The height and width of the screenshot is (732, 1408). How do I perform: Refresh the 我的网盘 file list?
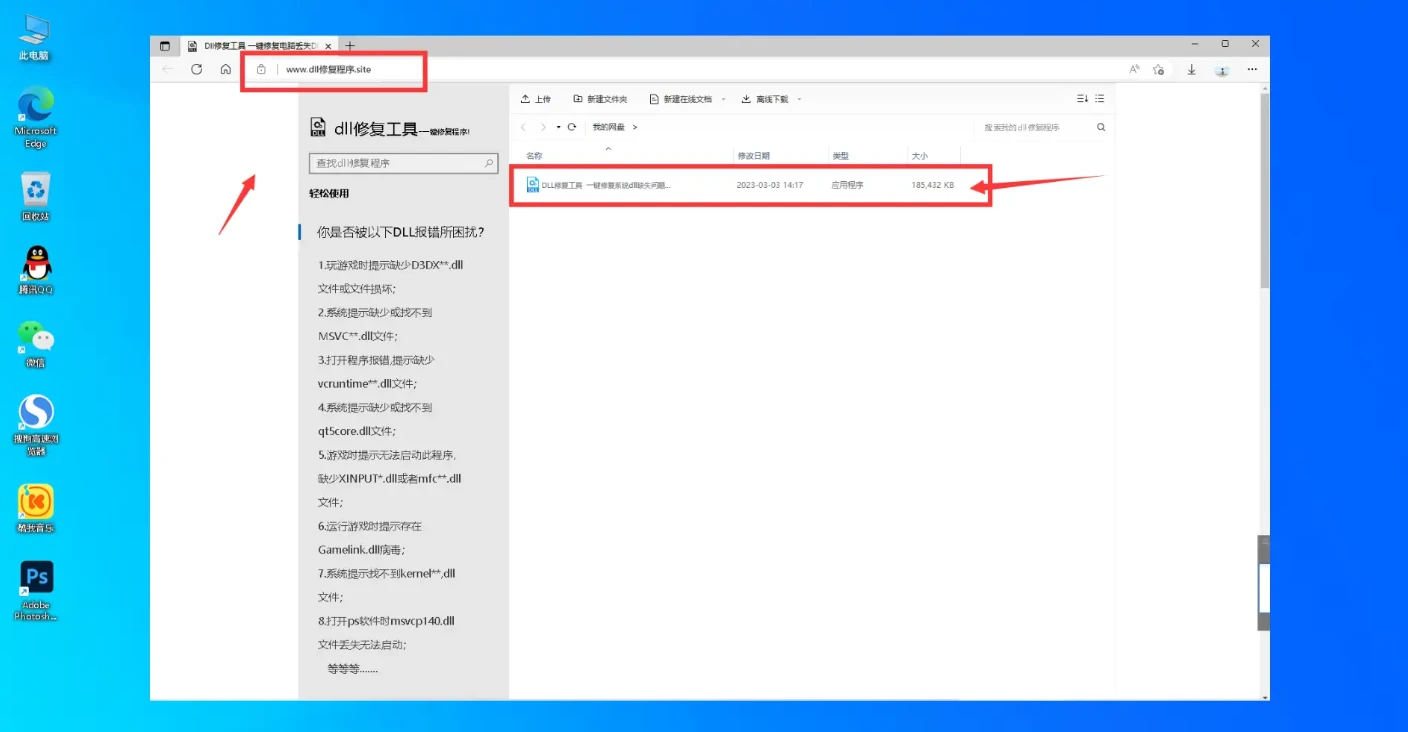coord(573,127)
